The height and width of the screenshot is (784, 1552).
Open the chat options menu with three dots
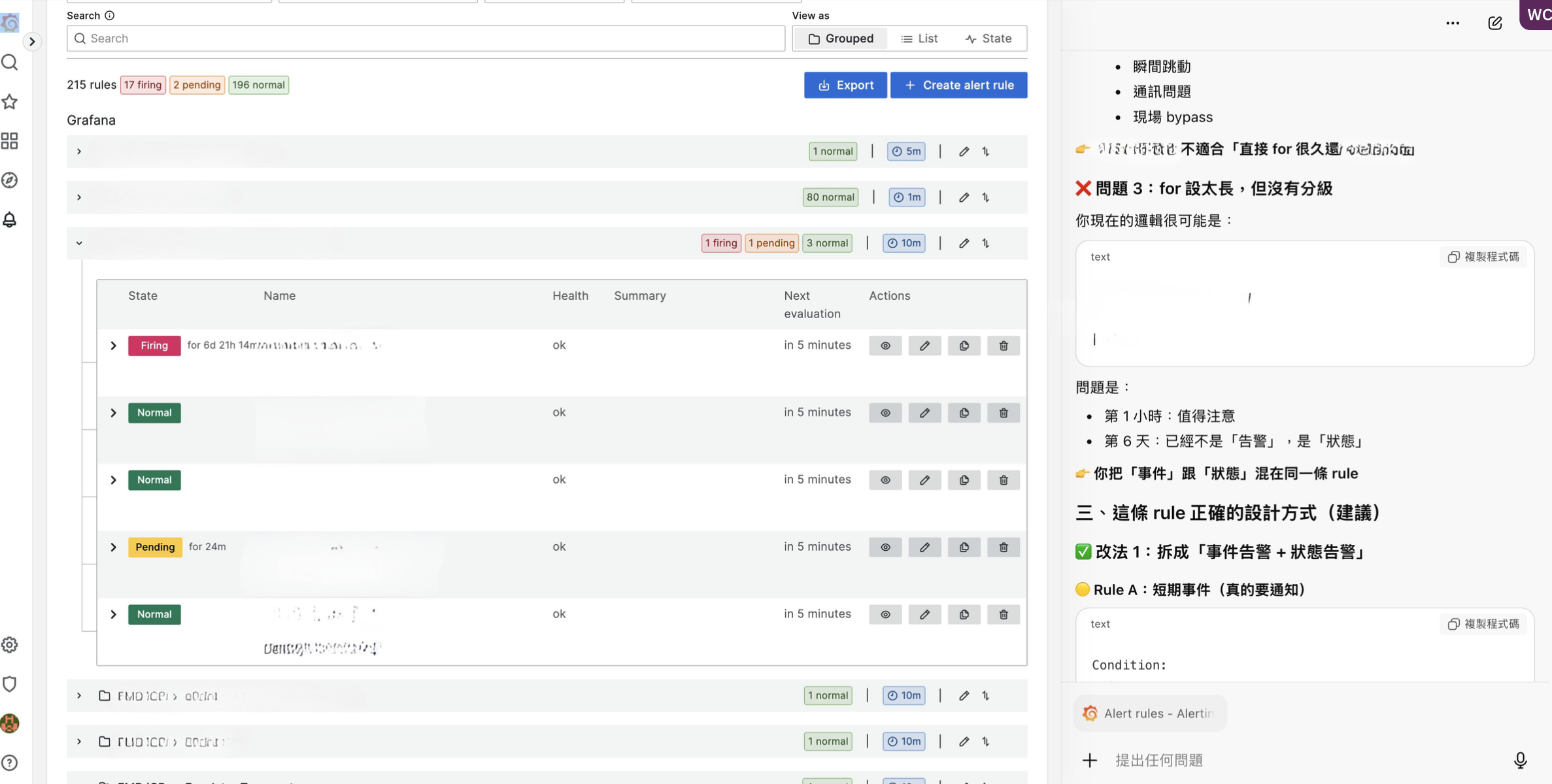1453,23
